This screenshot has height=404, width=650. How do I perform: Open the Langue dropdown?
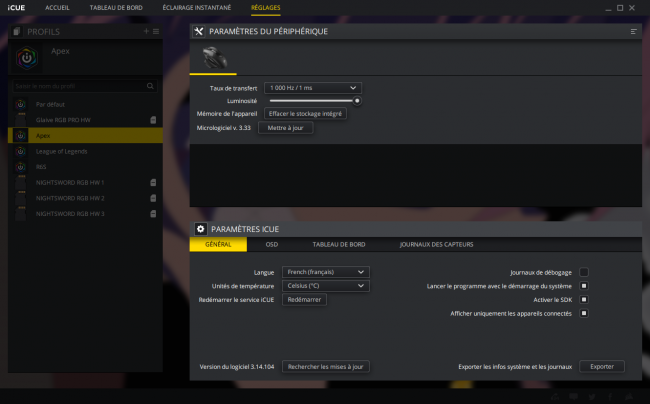[x=326, y=272]
